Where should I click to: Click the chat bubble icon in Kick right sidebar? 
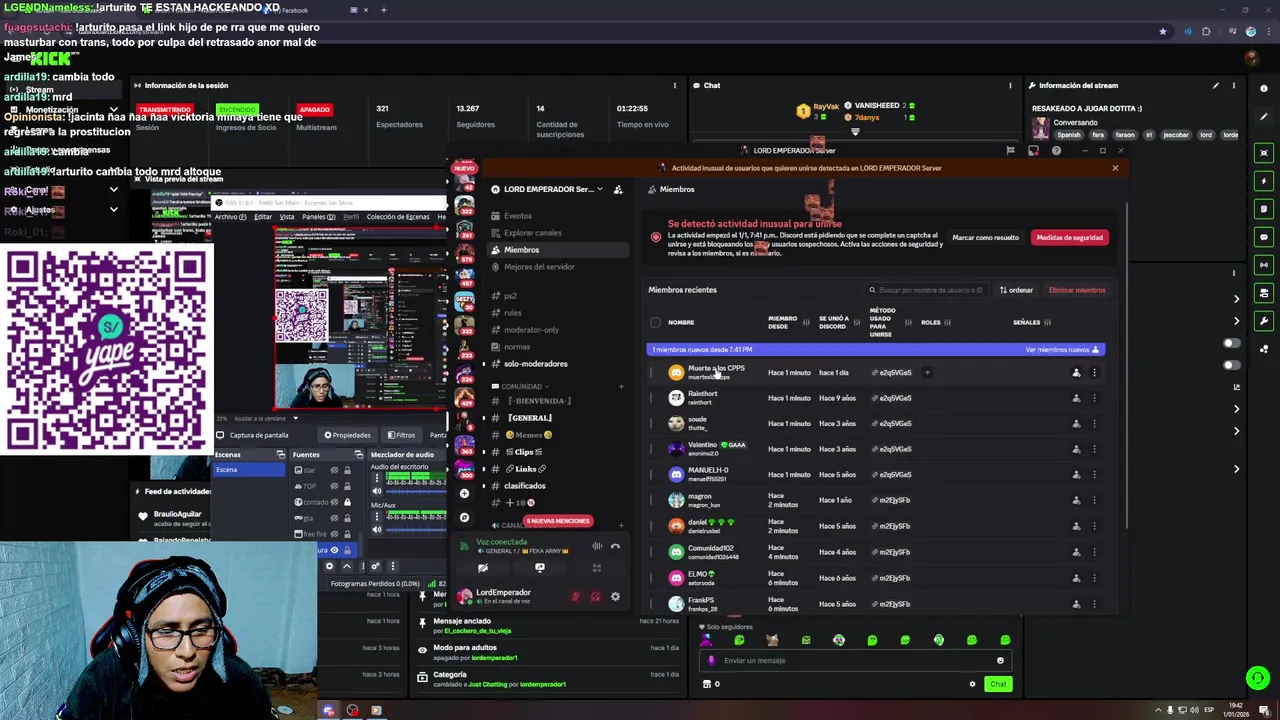1265,237
